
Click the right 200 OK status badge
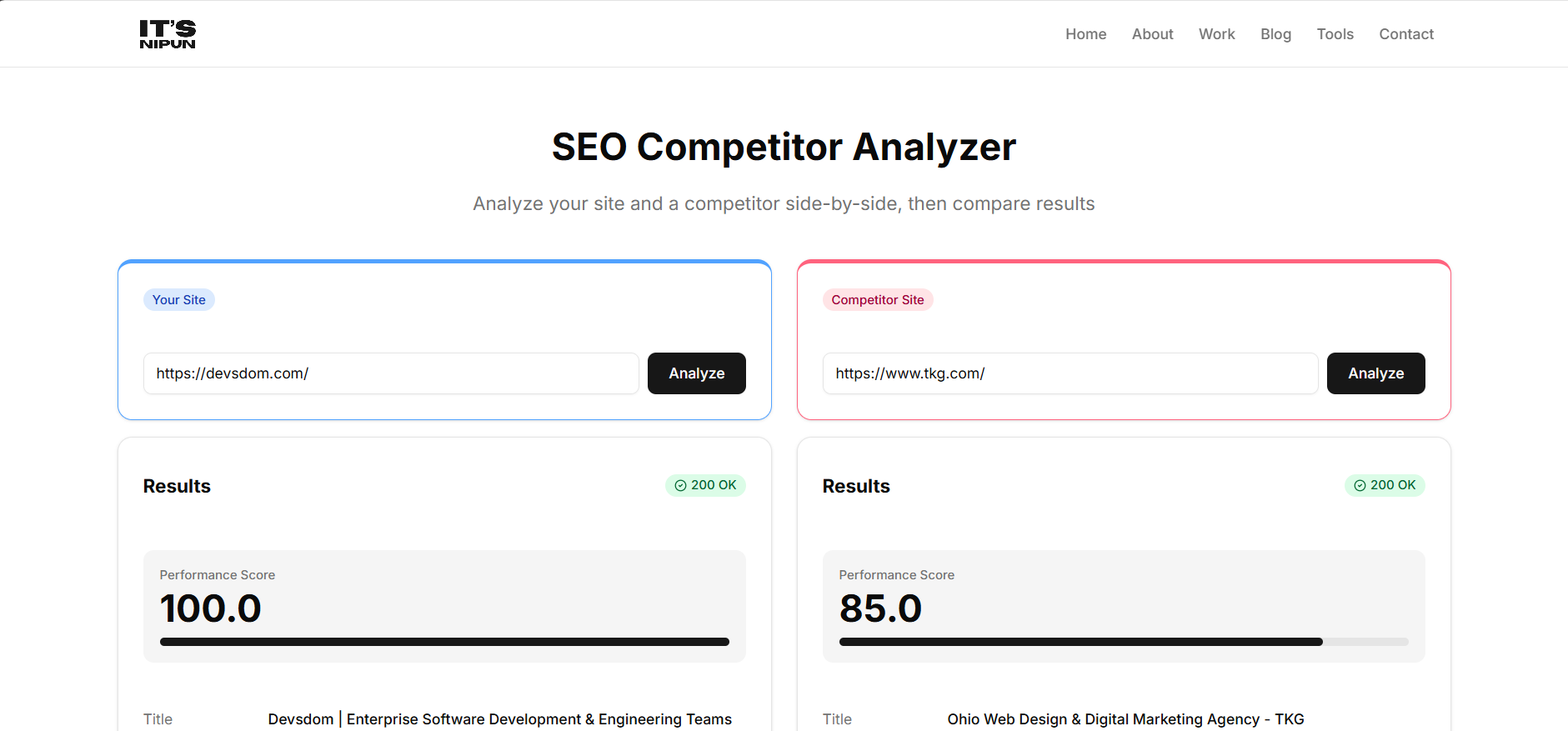point(1385,485)
